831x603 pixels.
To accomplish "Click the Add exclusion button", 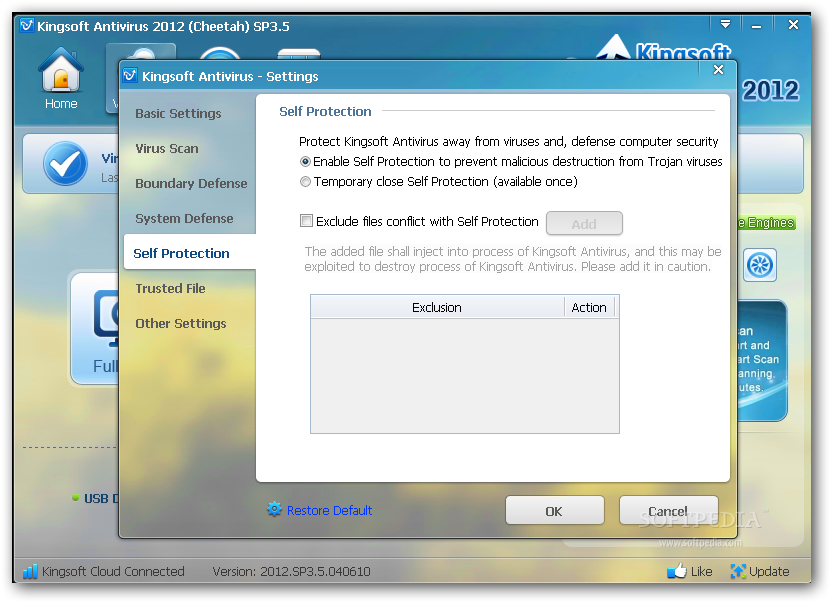I will coord(584,224).
